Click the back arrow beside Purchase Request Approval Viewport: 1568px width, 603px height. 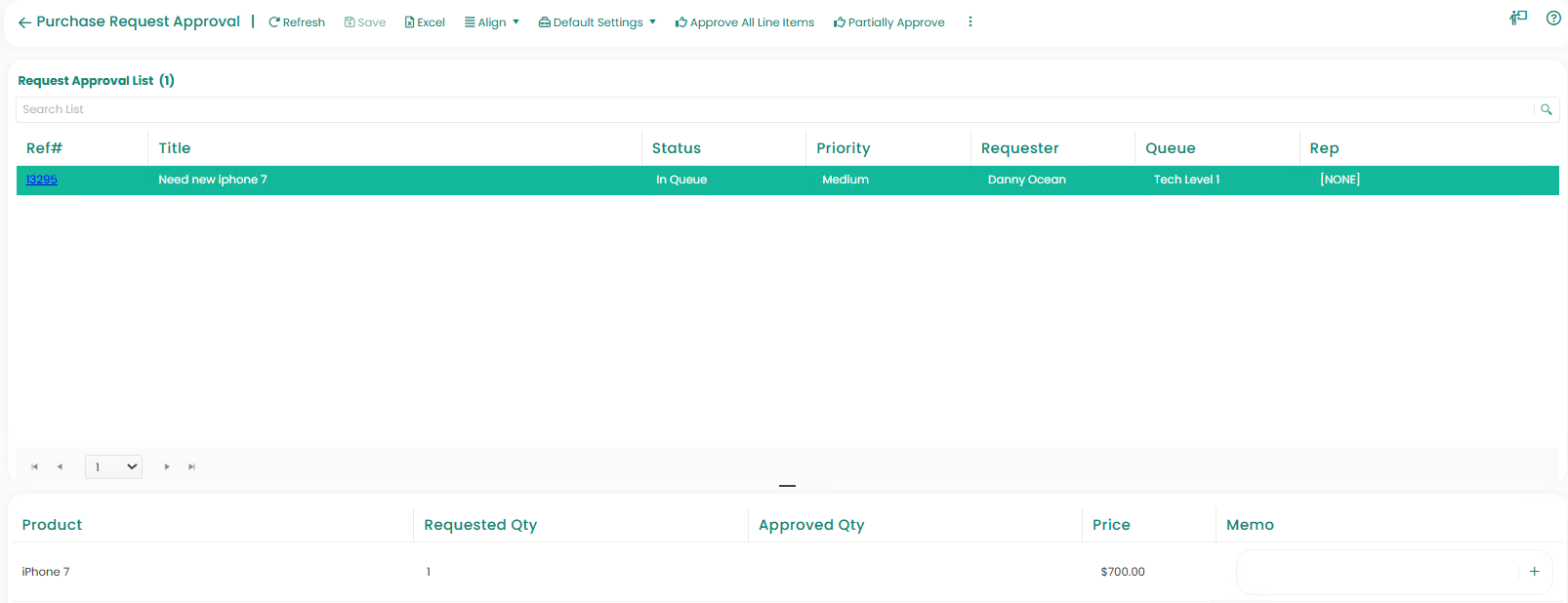coord(24,22)
